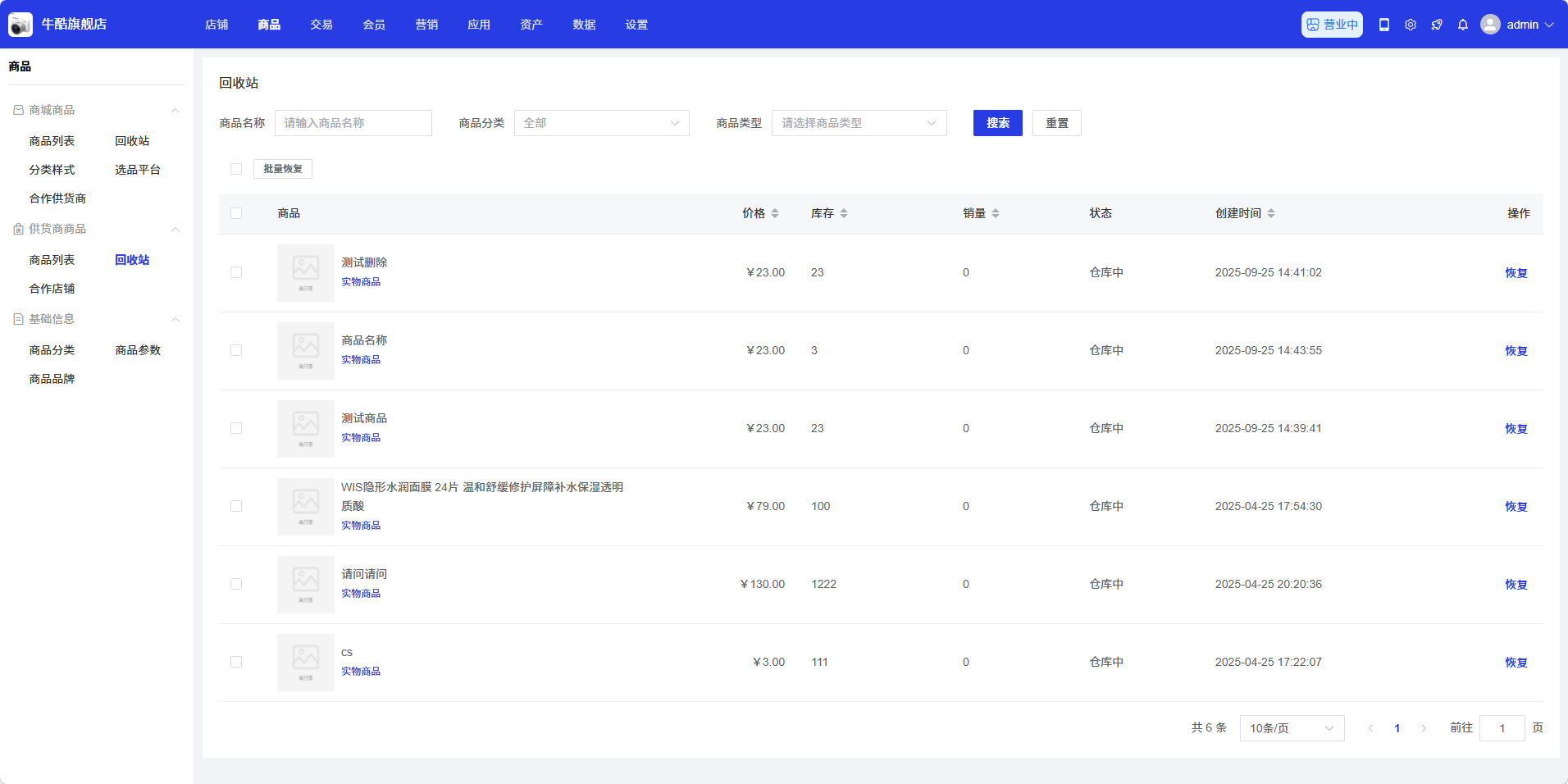Image resolution: width=1568 pixels, height=784 pixels.
Task: Switch to the 交易 top menu
Action: pos(321,25)
